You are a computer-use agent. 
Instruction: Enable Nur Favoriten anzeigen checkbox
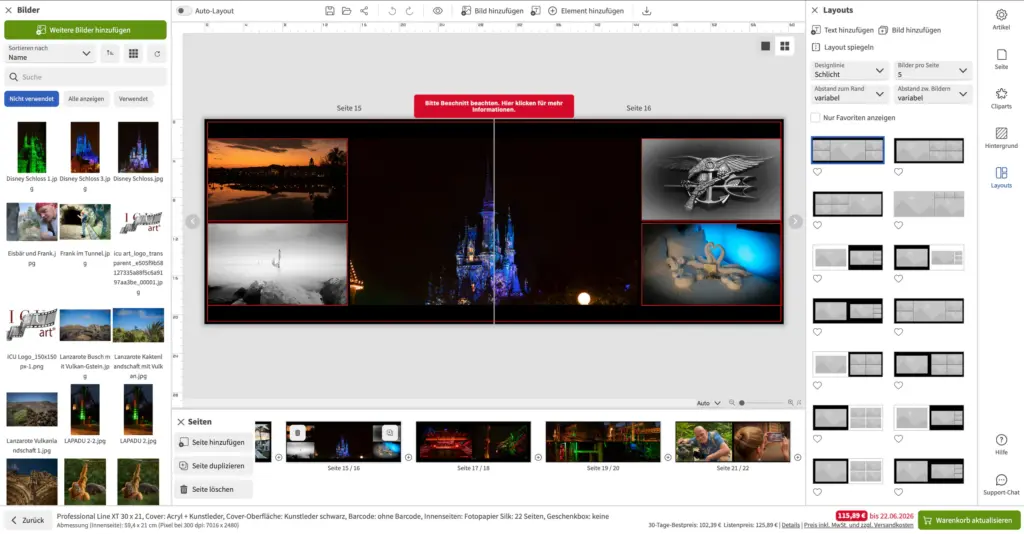[815, 118]
